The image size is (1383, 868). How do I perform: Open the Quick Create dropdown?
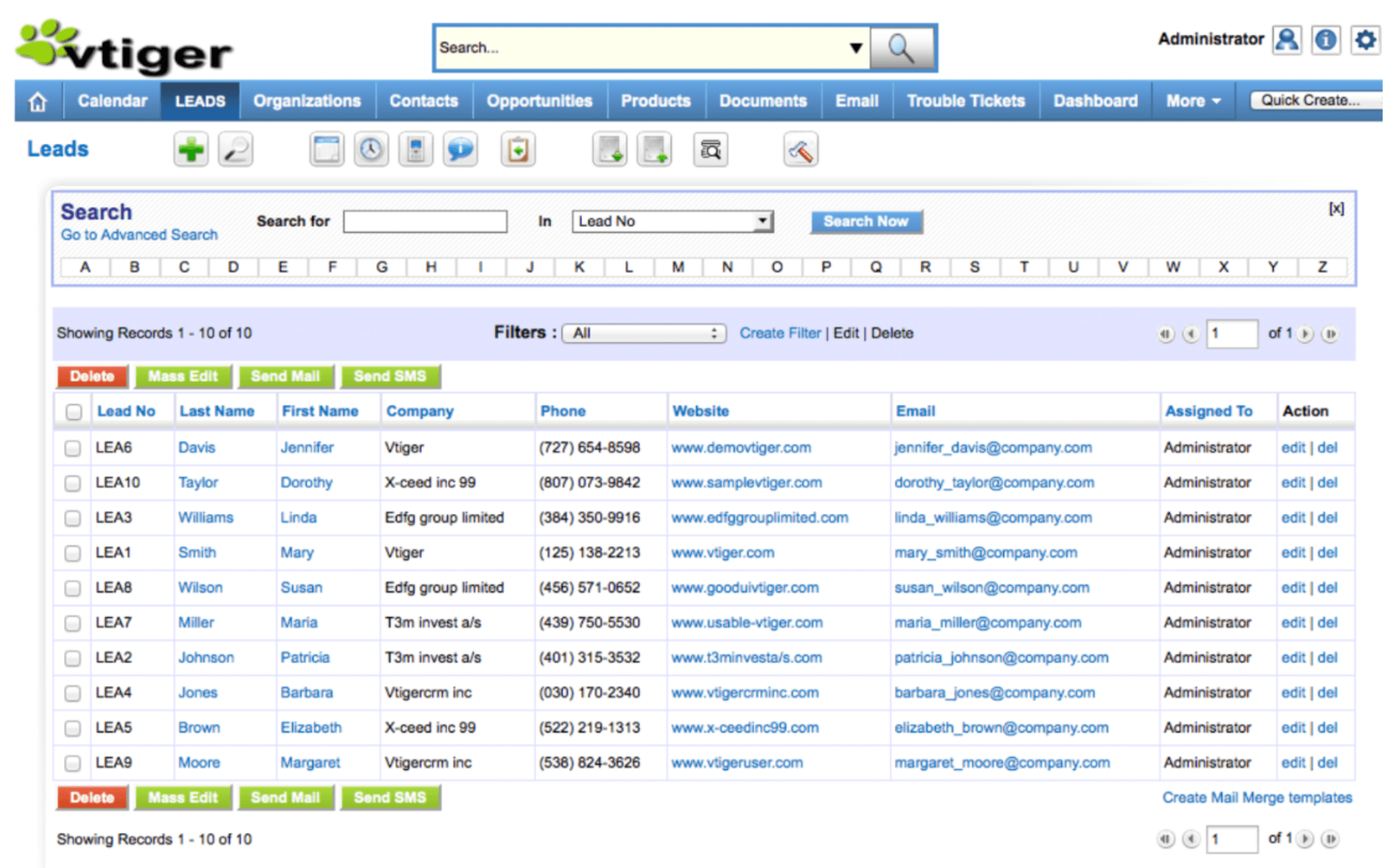click(x=1315, y=100)
